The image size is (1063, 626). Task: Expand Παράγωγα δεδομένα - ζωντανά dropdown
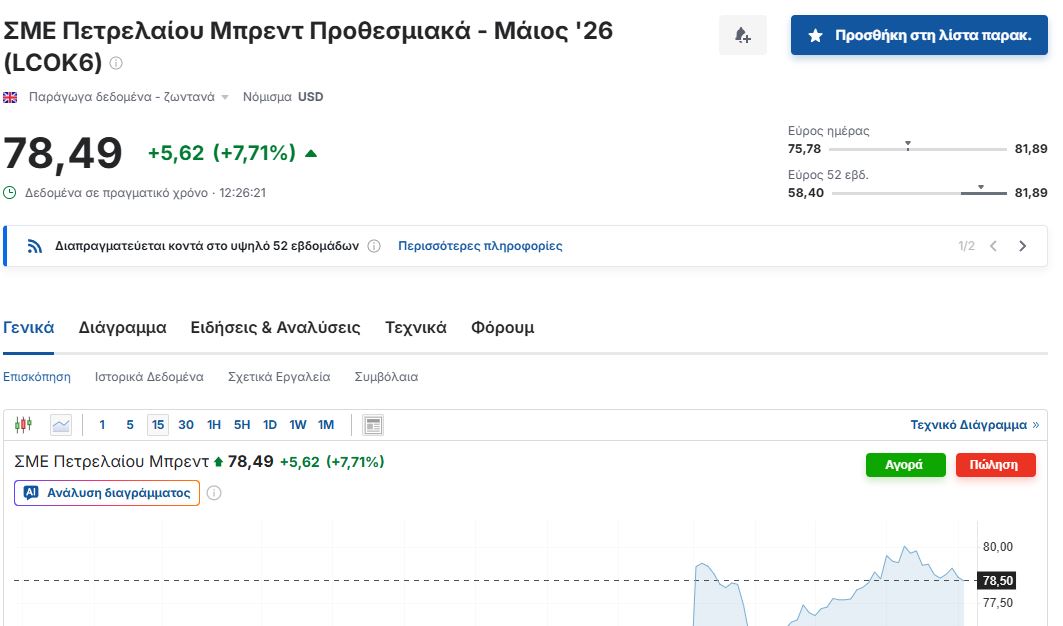(x=224, y=98)
